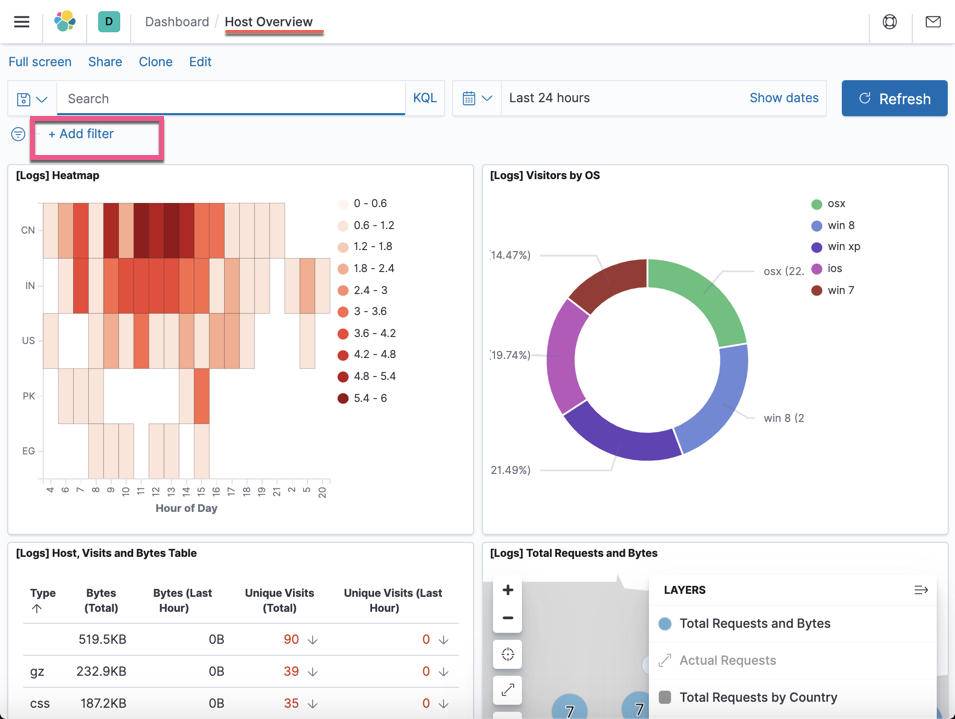This screenshot has height=719, width=955.
Task: Open the mail newsfeed icon
Action: (x=932, y=22)
